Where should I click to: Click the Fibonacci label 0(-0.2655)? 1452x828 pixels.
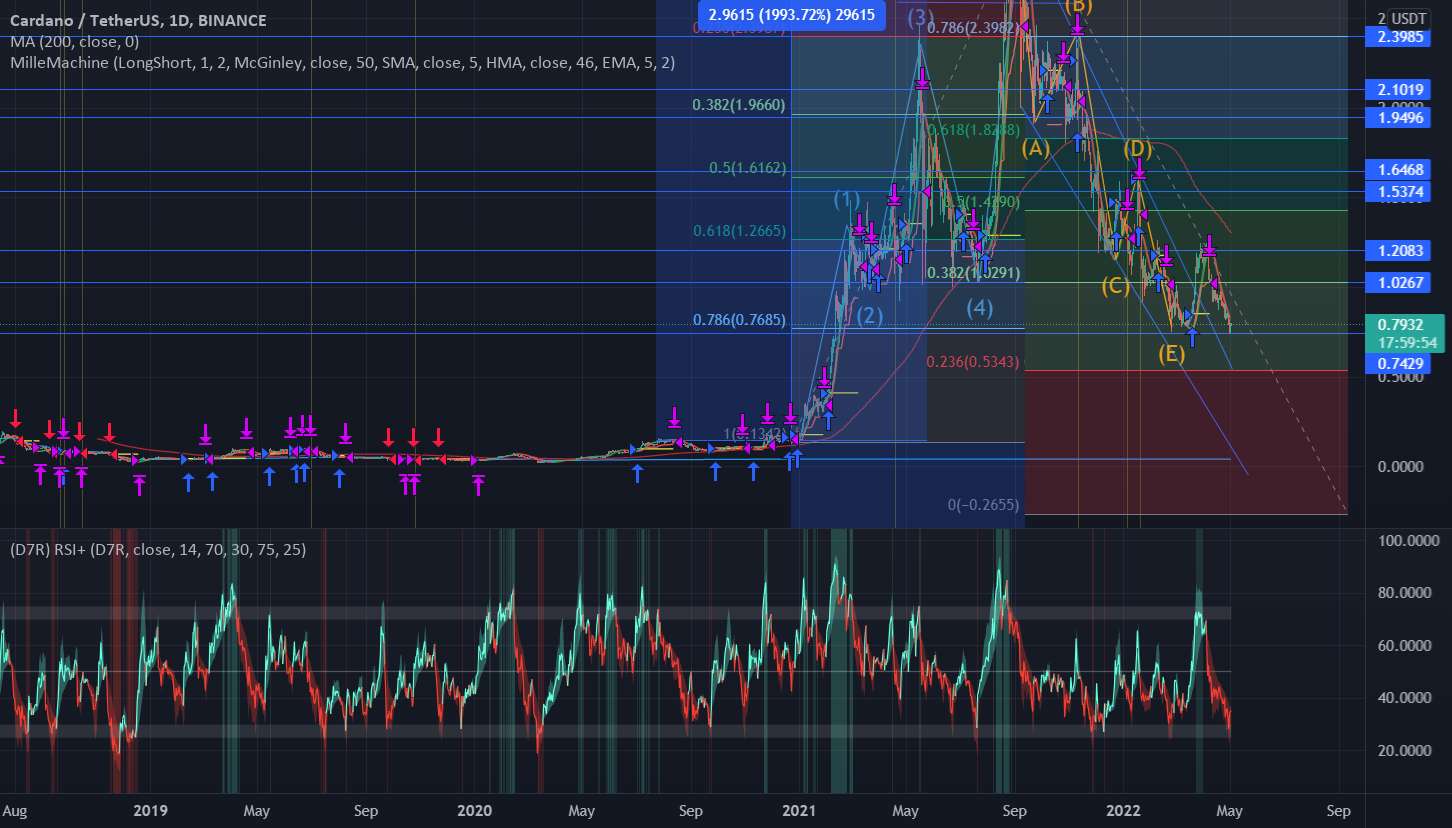[x=983, y=506]
